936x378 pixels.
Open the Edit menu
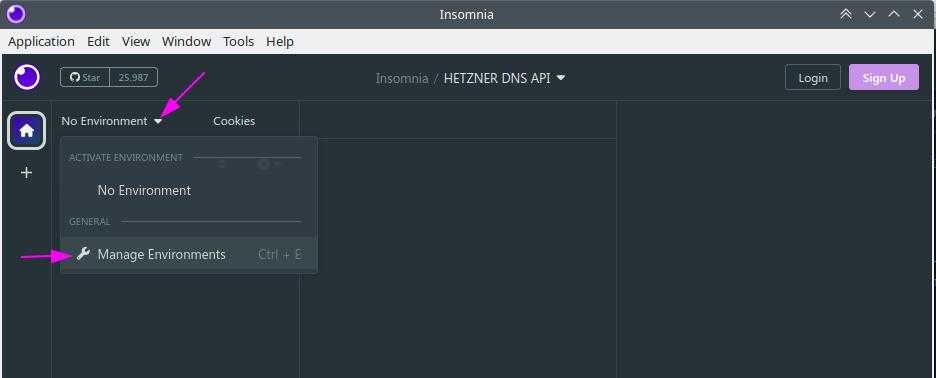tap(98, 41)
